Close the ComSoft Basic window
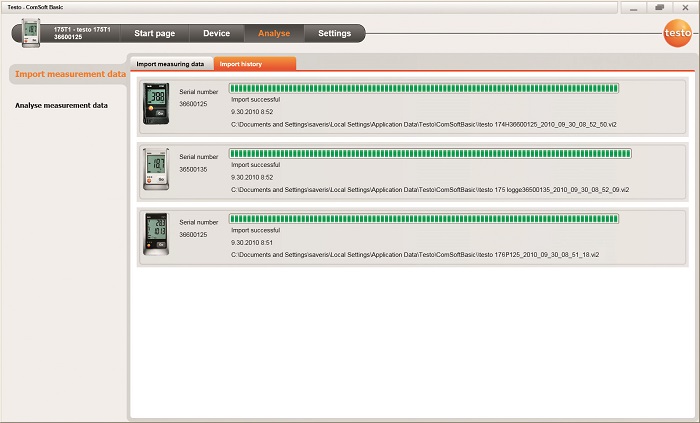 (685, 8)
